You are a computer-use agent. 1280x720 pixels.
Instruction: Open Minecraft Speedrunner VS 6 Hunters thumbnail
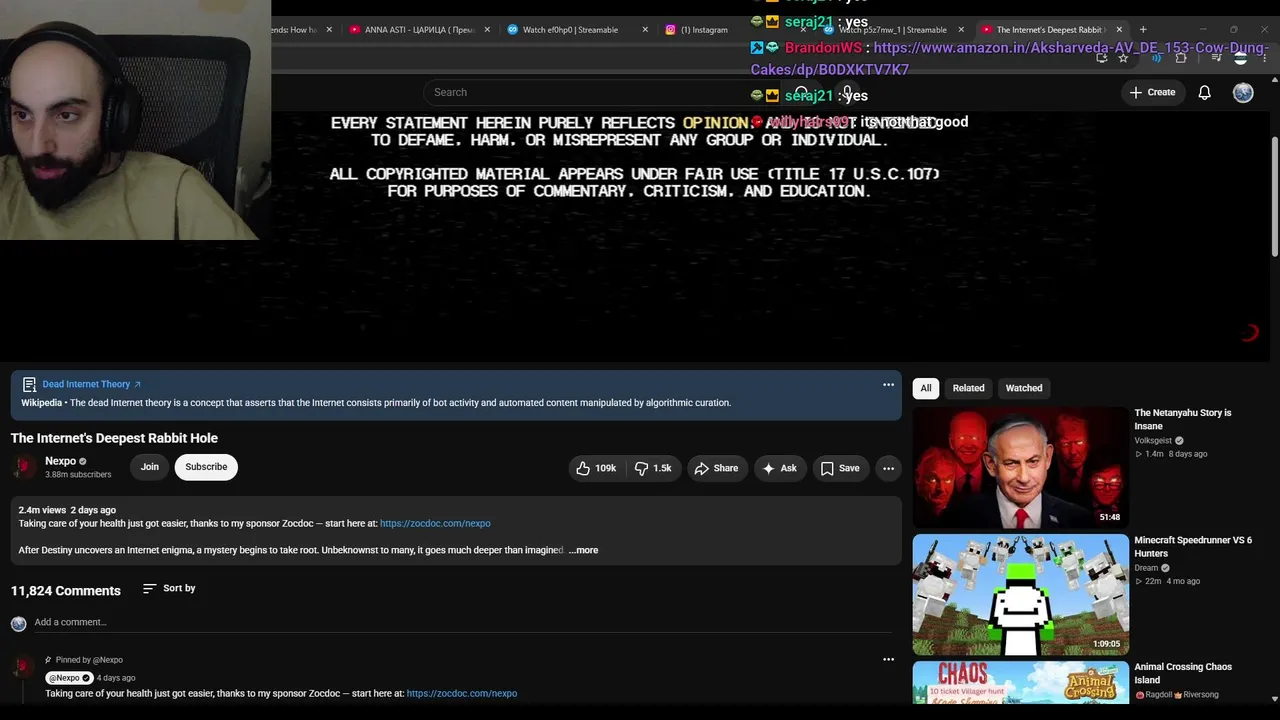point(1020,594)
